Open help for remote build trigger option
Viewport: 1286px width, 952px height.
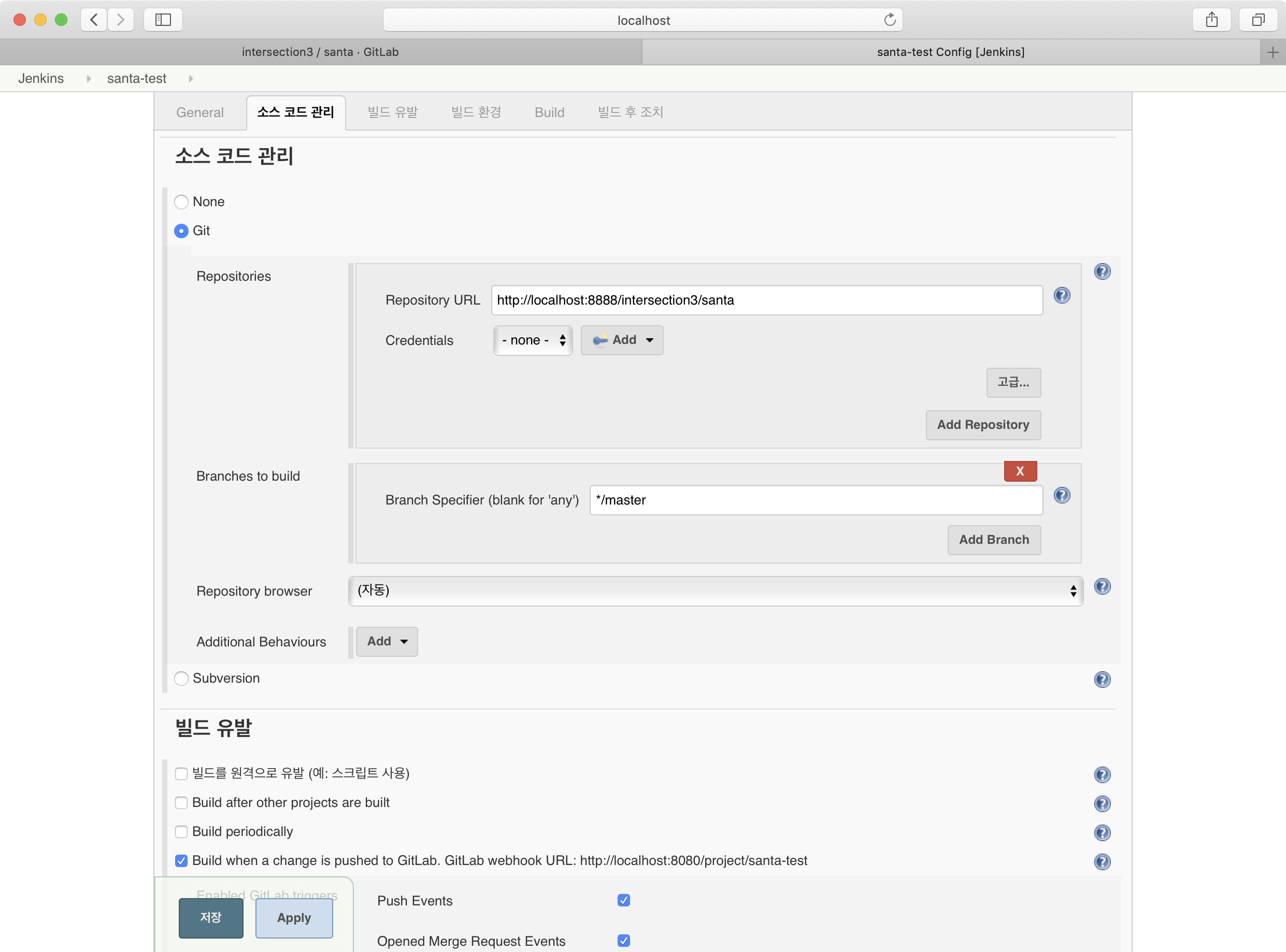click(1102, 774)
